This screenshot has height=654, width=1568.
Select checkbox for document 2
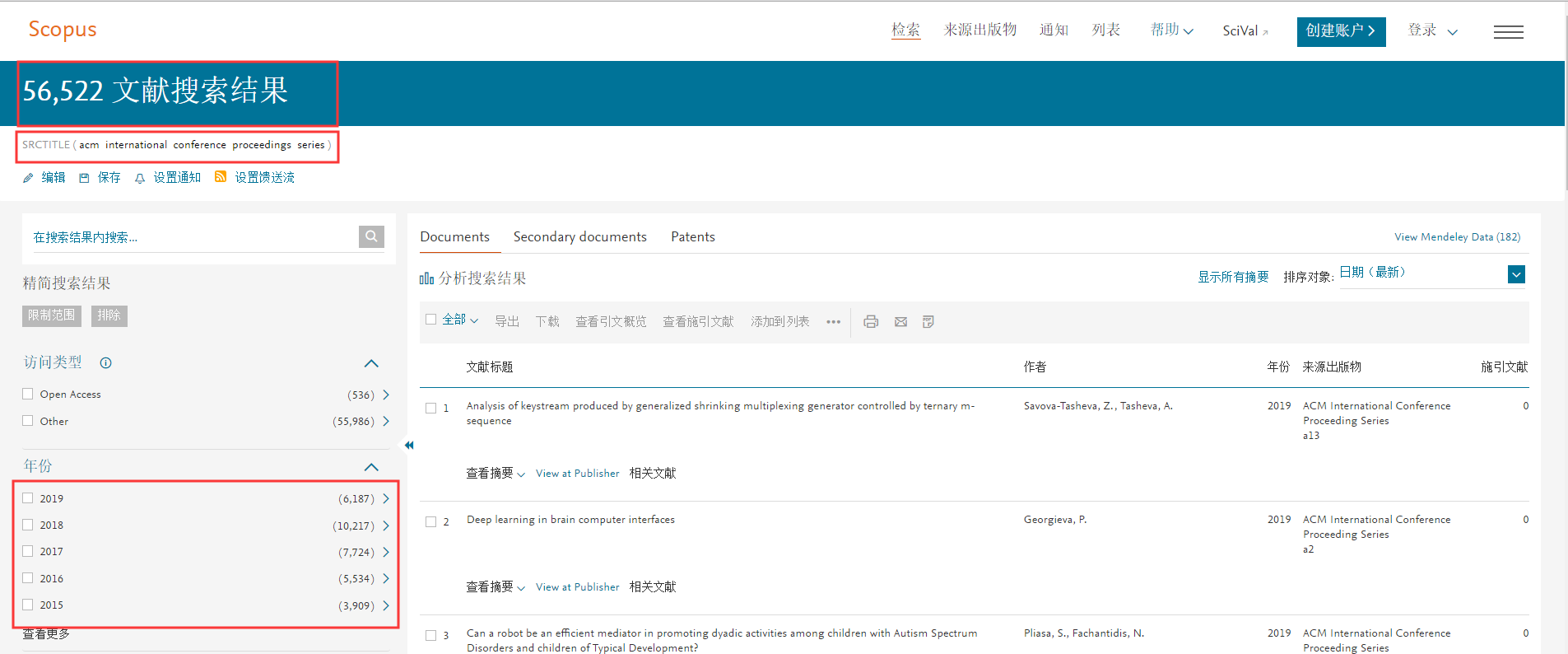click(430, 521)
